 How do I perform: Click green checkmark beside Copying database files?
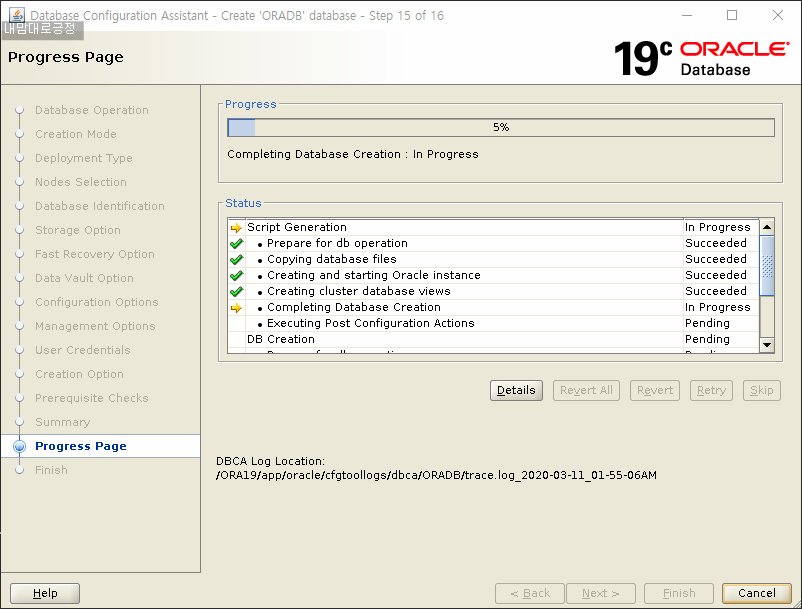(236, 259)
